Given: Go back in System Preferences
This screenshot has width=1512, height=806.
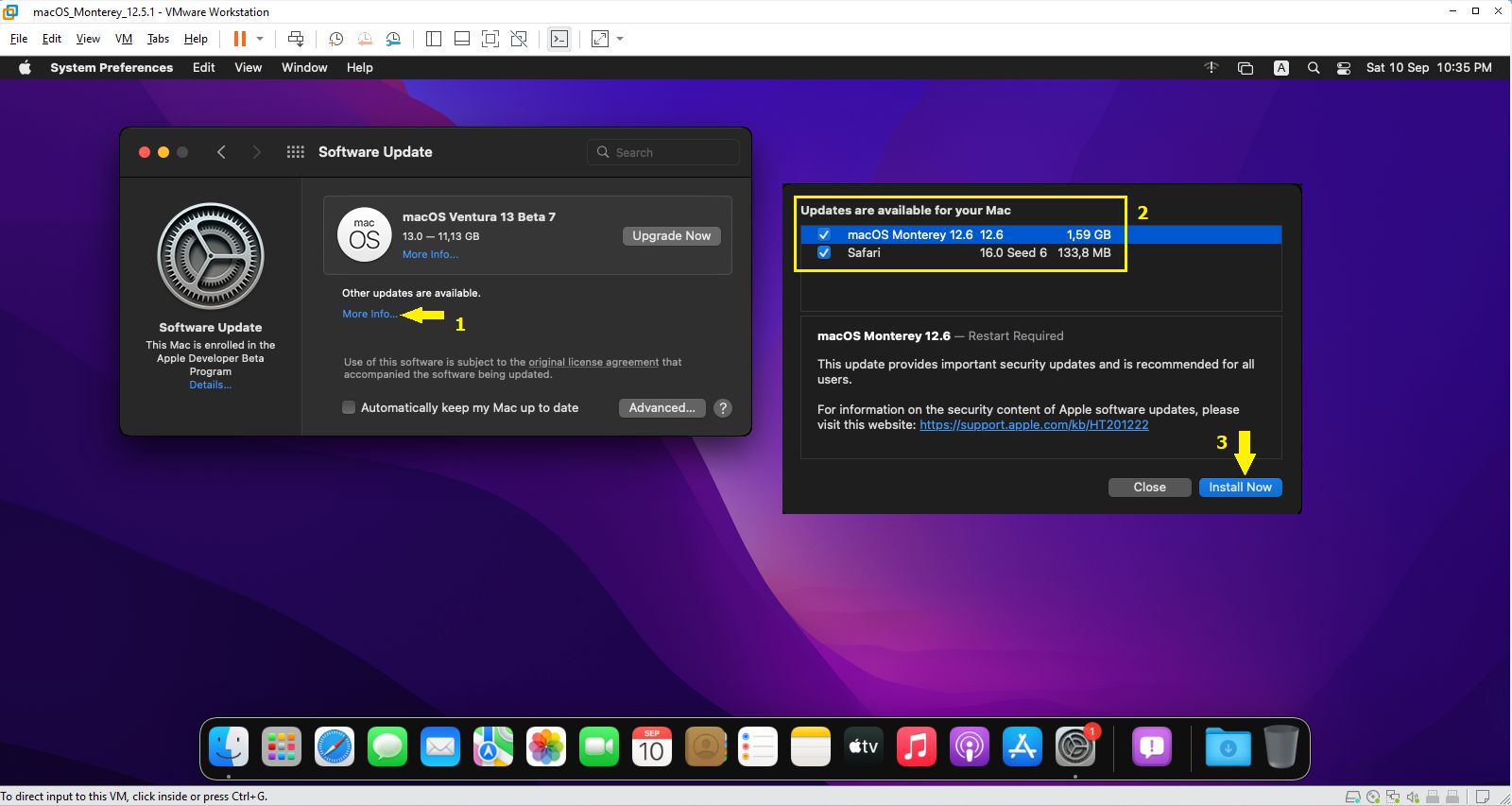Looking at the screenshot, I should click(x=221, y=152).
